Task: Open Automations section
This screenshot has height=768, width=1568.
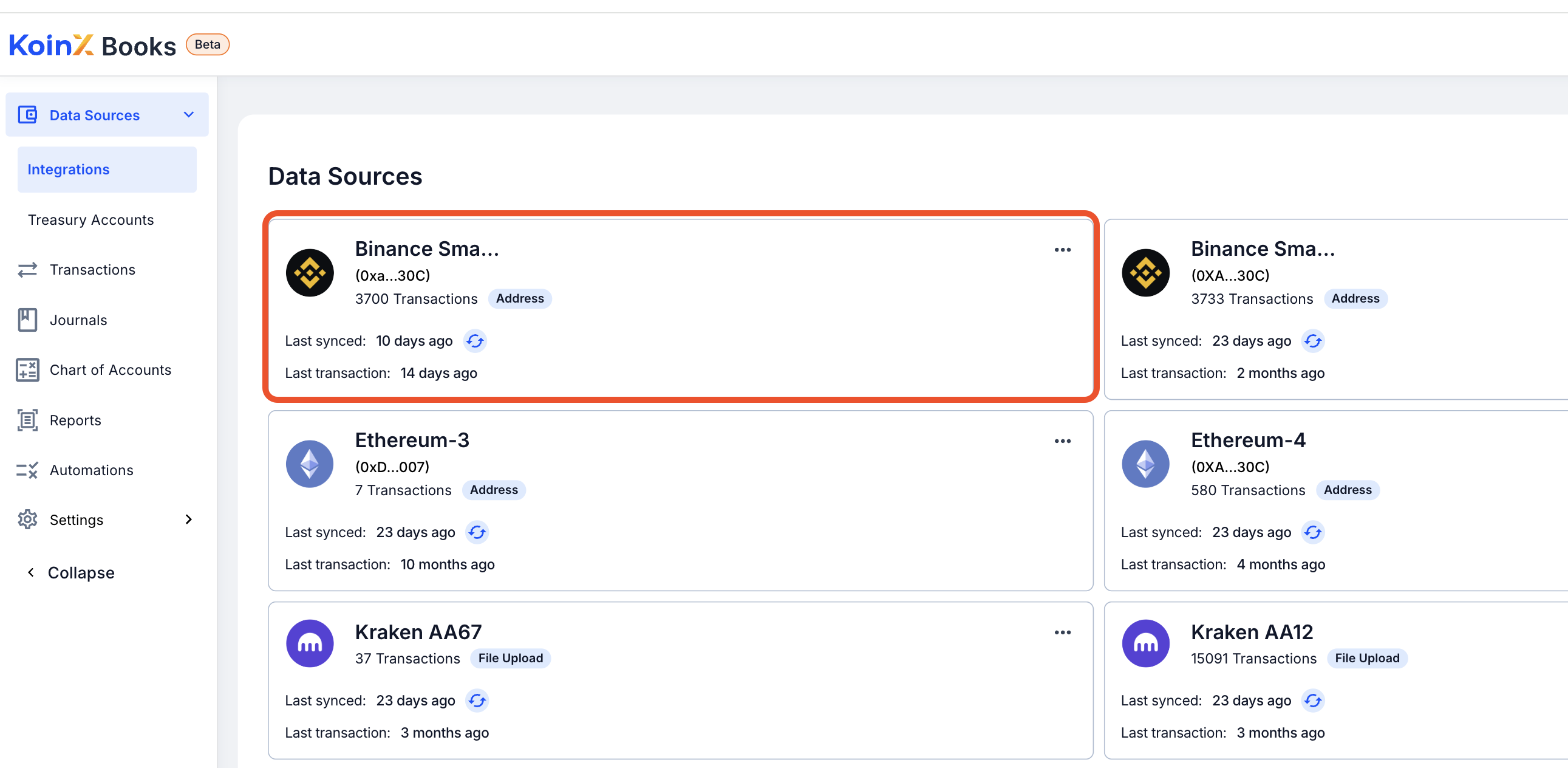Action: tap(91, 470)
